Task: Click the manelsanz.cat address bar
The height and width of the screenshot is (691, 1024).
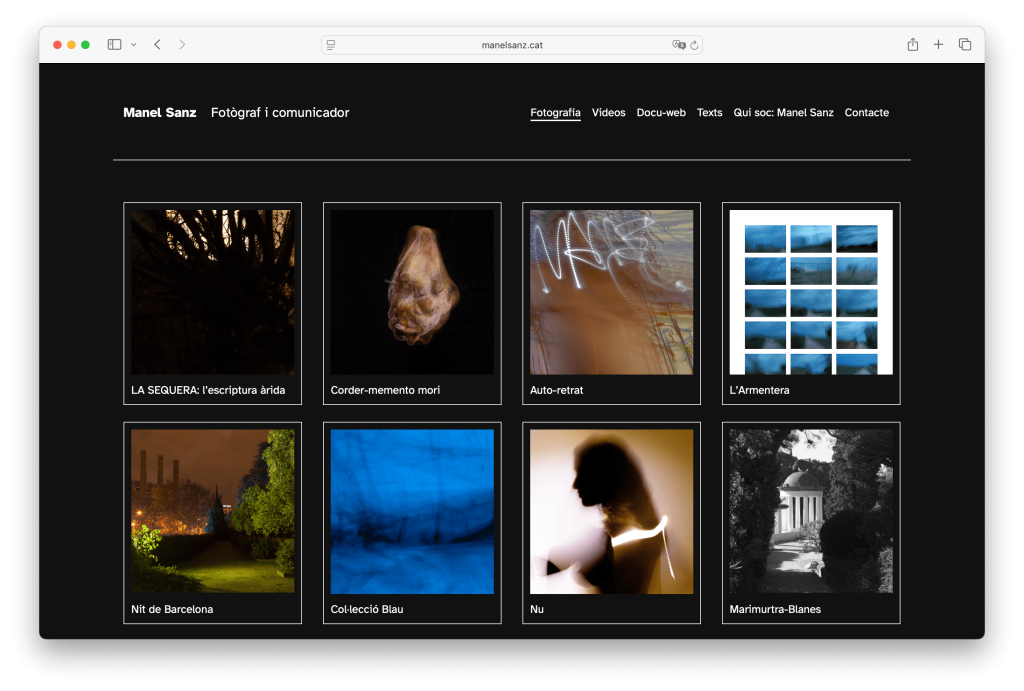Action: click(x=511, y=45)
